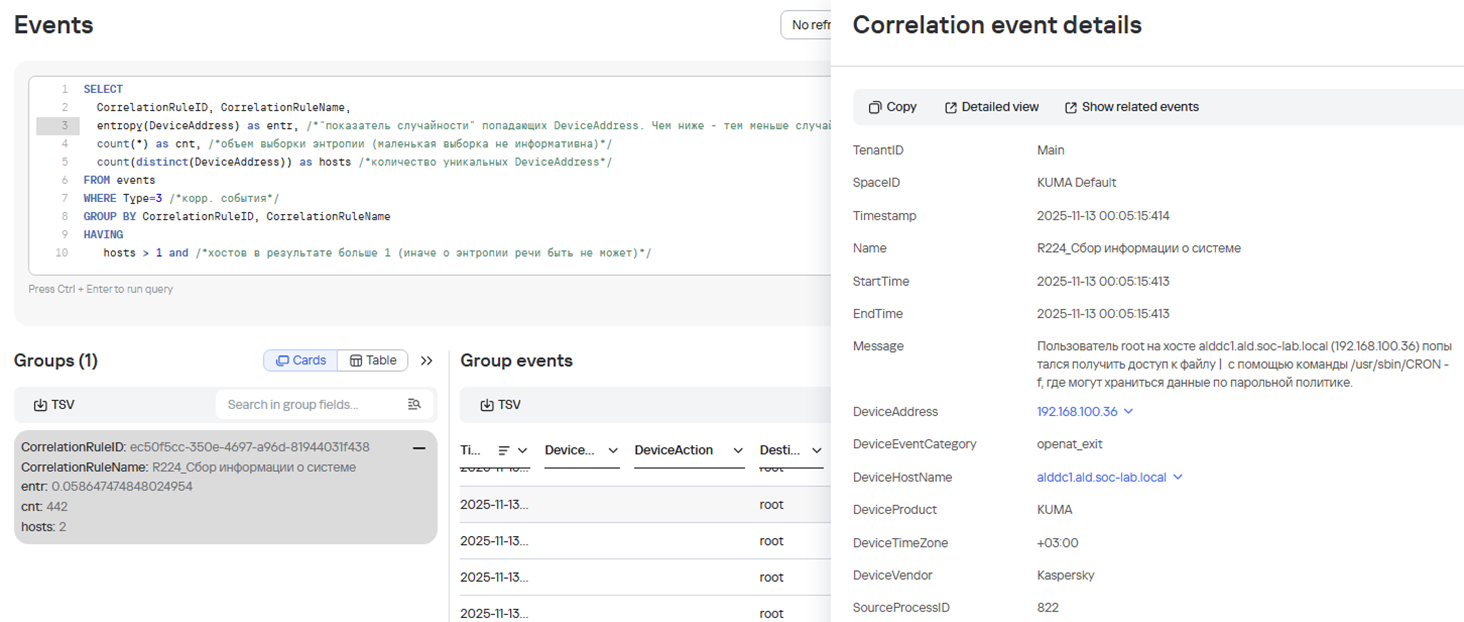Open the No refresh dropdown

(806, 25)
